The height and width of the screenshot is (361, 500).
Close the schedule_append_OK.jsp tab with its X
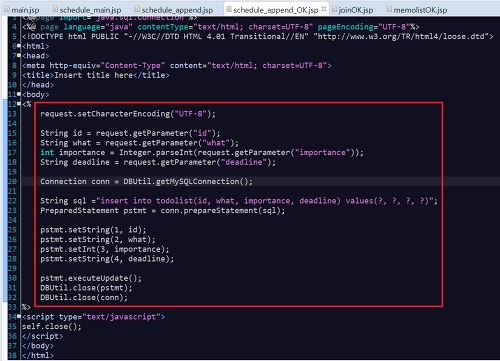pyautogui.click(x=324, y=9)
